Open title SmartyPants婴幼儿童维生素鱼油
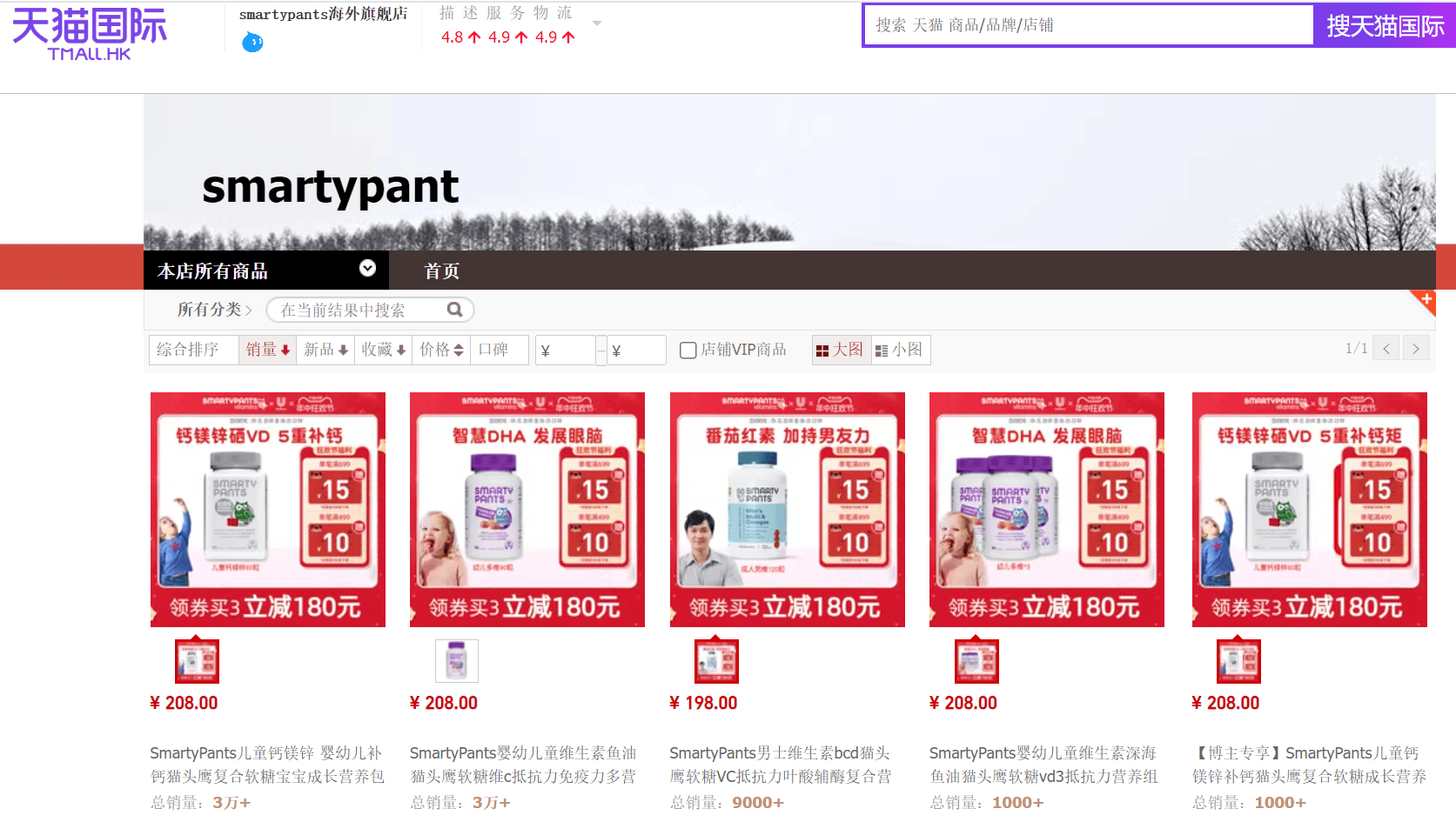This screenshot has width=1456, height=822. 523,765
